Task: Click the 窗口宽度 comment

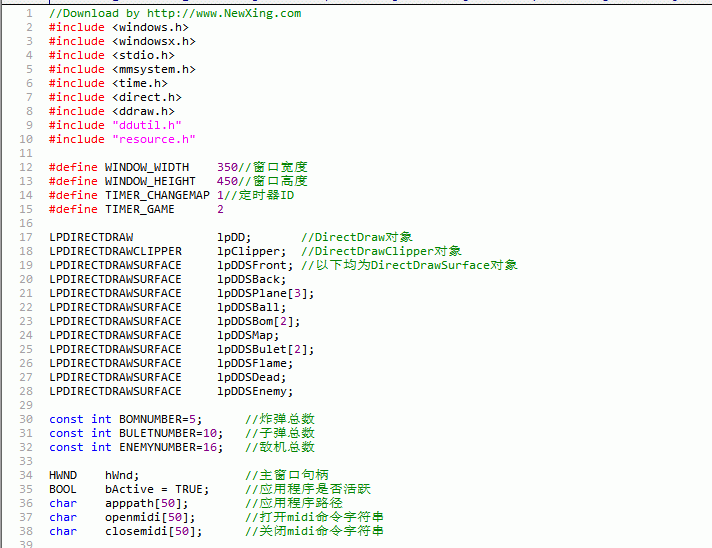Action: [273, 168]
